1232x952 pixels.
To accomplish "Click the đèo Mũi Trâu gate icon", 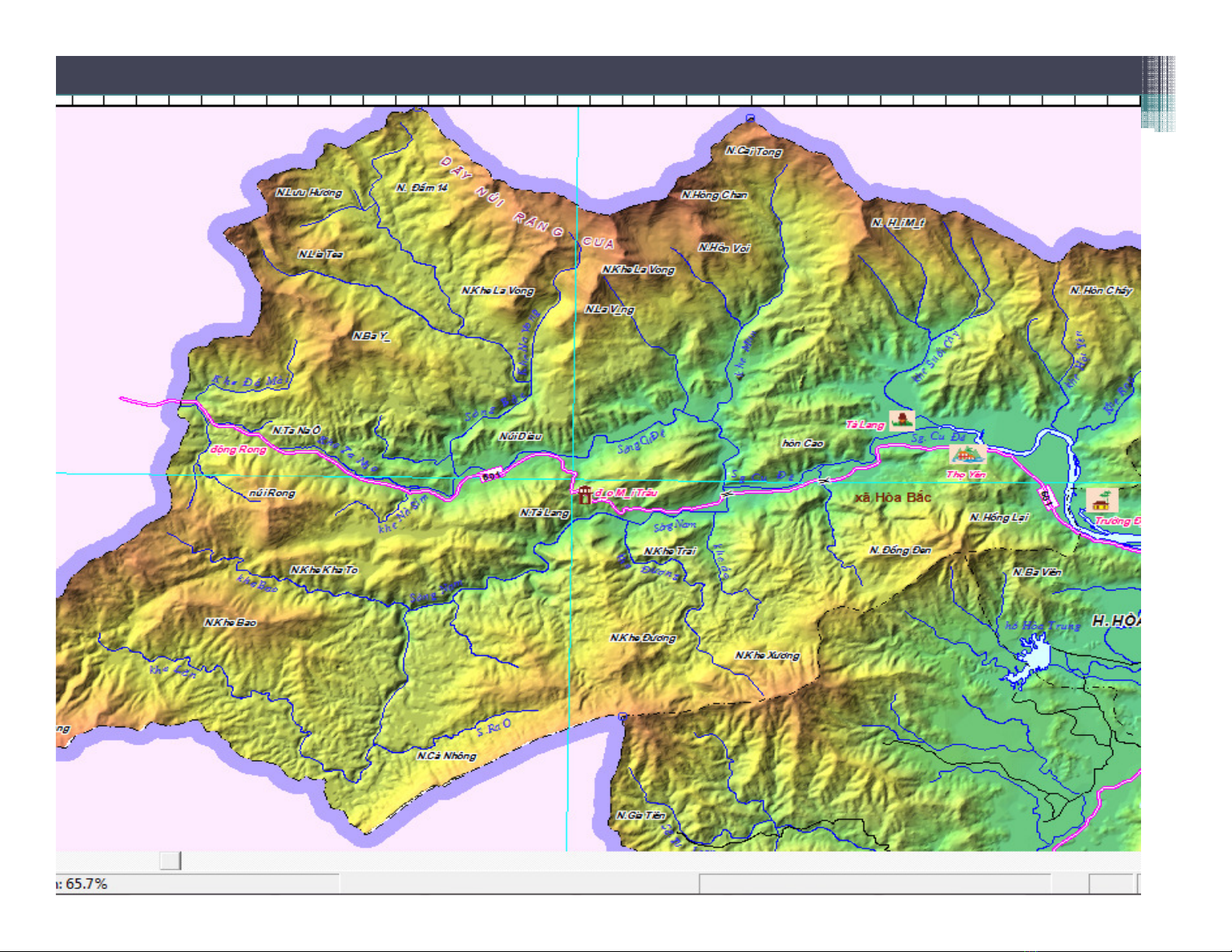I will coord(585,493).
